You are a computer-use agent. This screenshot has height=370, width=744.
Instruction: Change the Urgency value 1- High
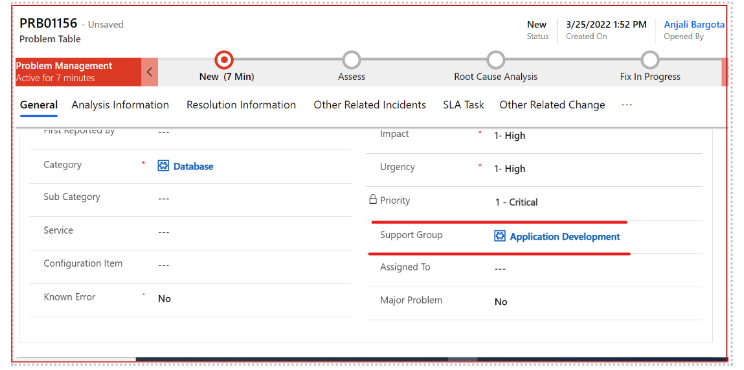(x=510, y=169)
